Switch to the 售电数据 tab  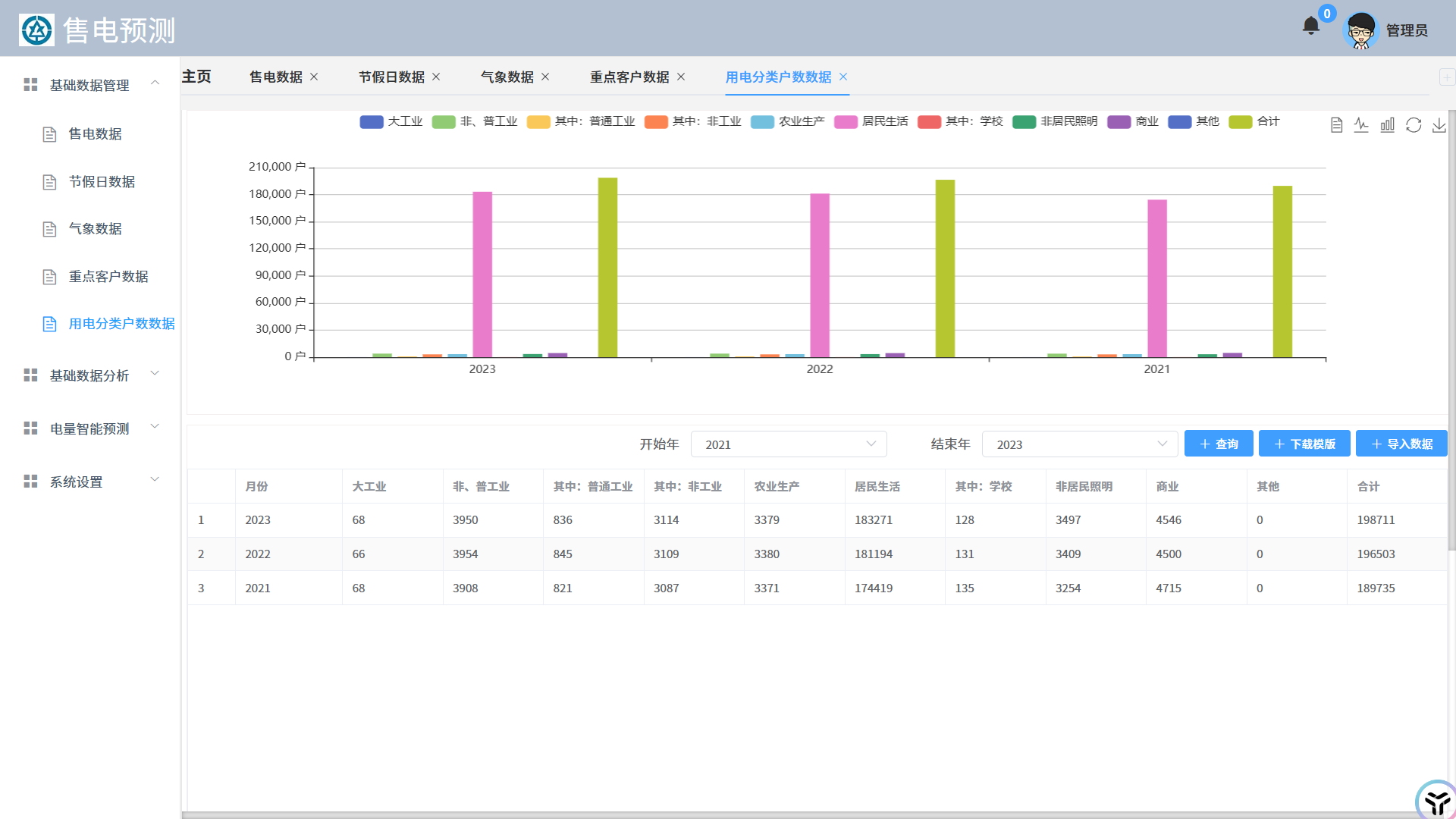(x=275, y=77)
